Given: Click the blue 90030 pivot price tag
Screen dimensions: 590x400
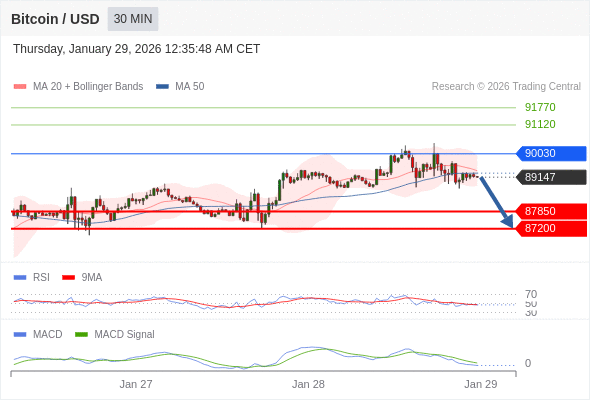Looking at the screenshot, I should point(551,154).
